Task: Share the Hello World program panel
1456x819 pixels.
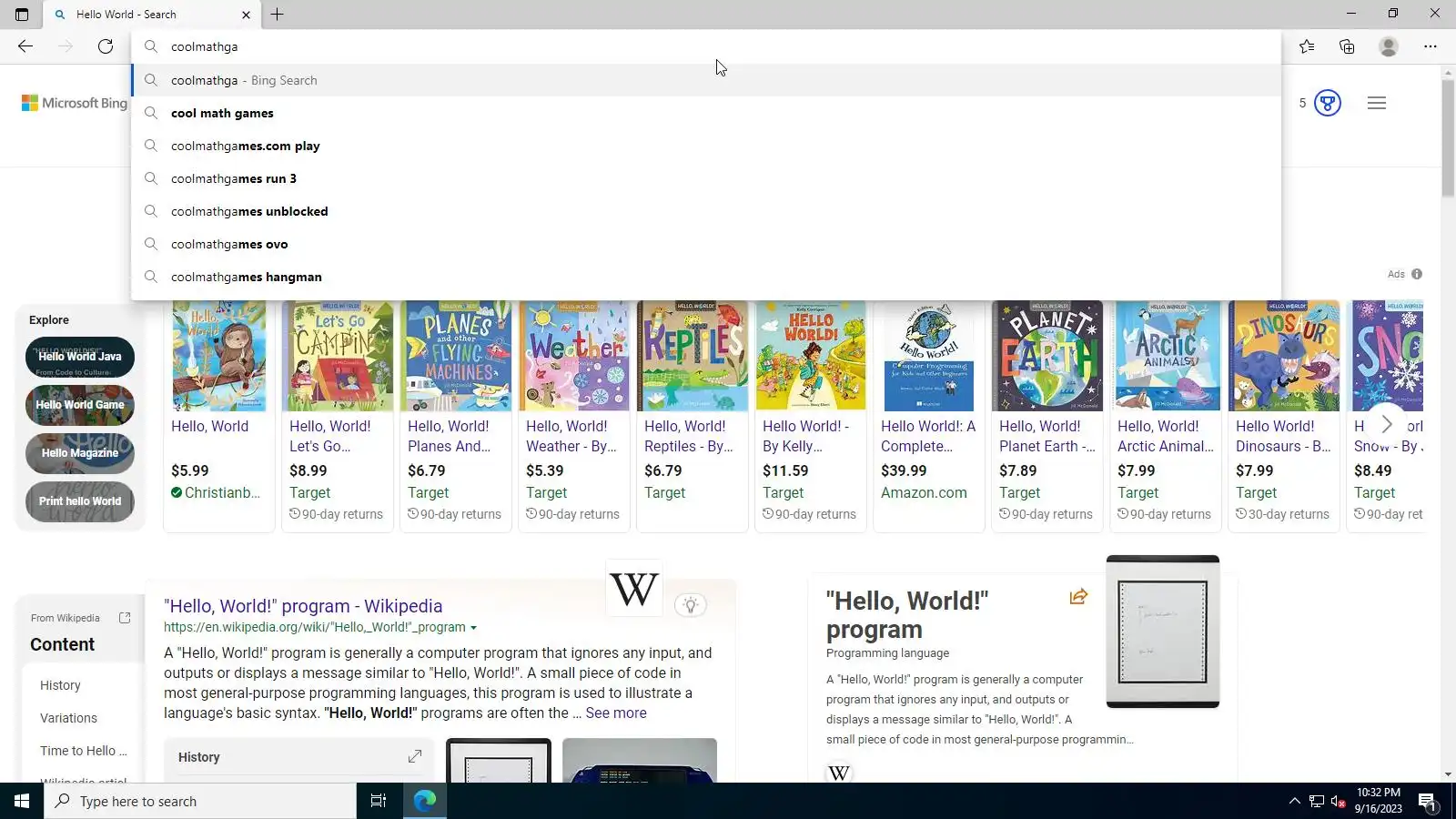Action: (1078, 597)
